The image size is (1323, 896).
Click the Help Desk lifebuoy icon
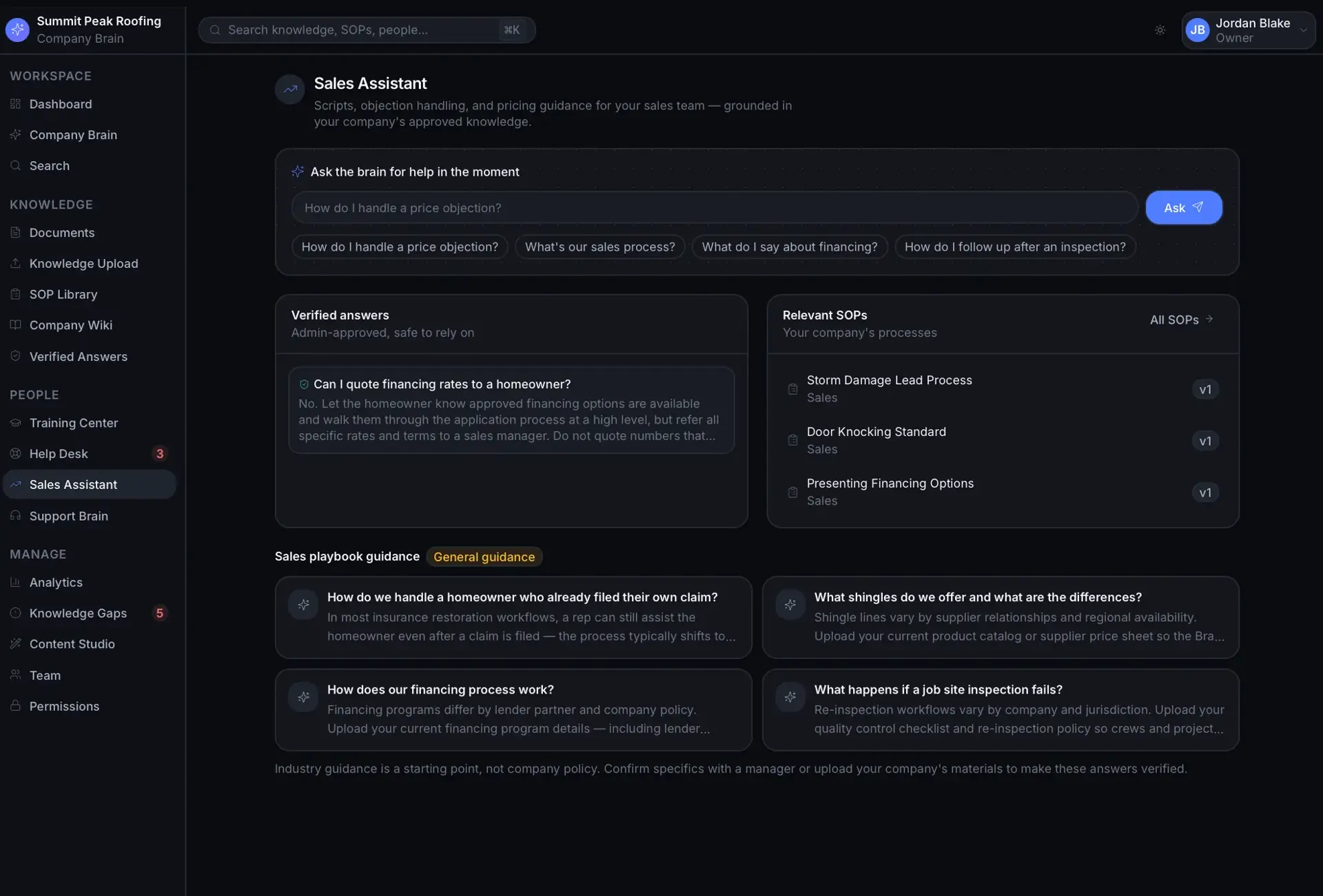pyautogui.click(x=15, y=454)
